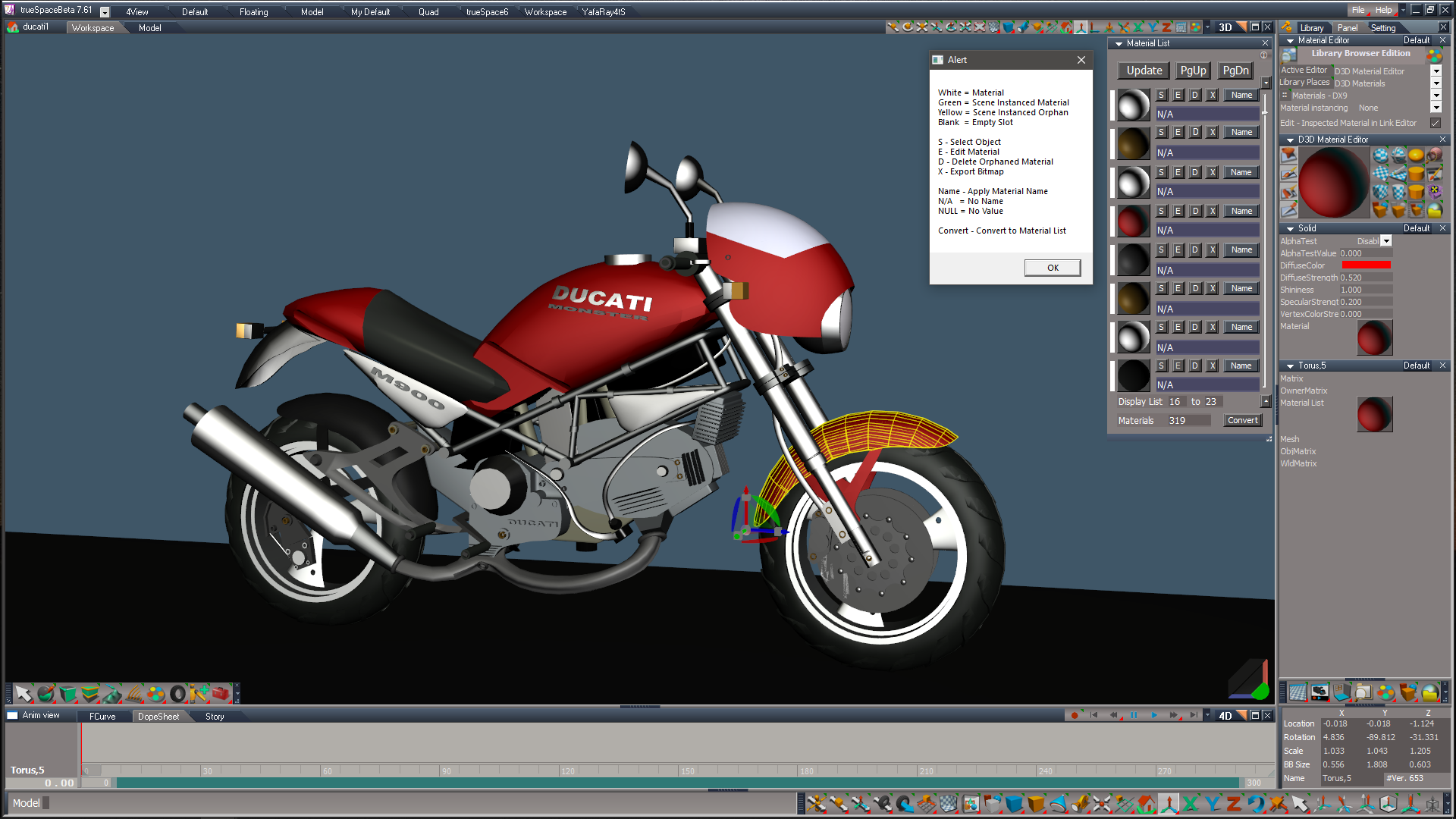Open the paint sphere tool
This screenshot has height=819, width=1456.
pyautogui.click(x=45, y=693)
